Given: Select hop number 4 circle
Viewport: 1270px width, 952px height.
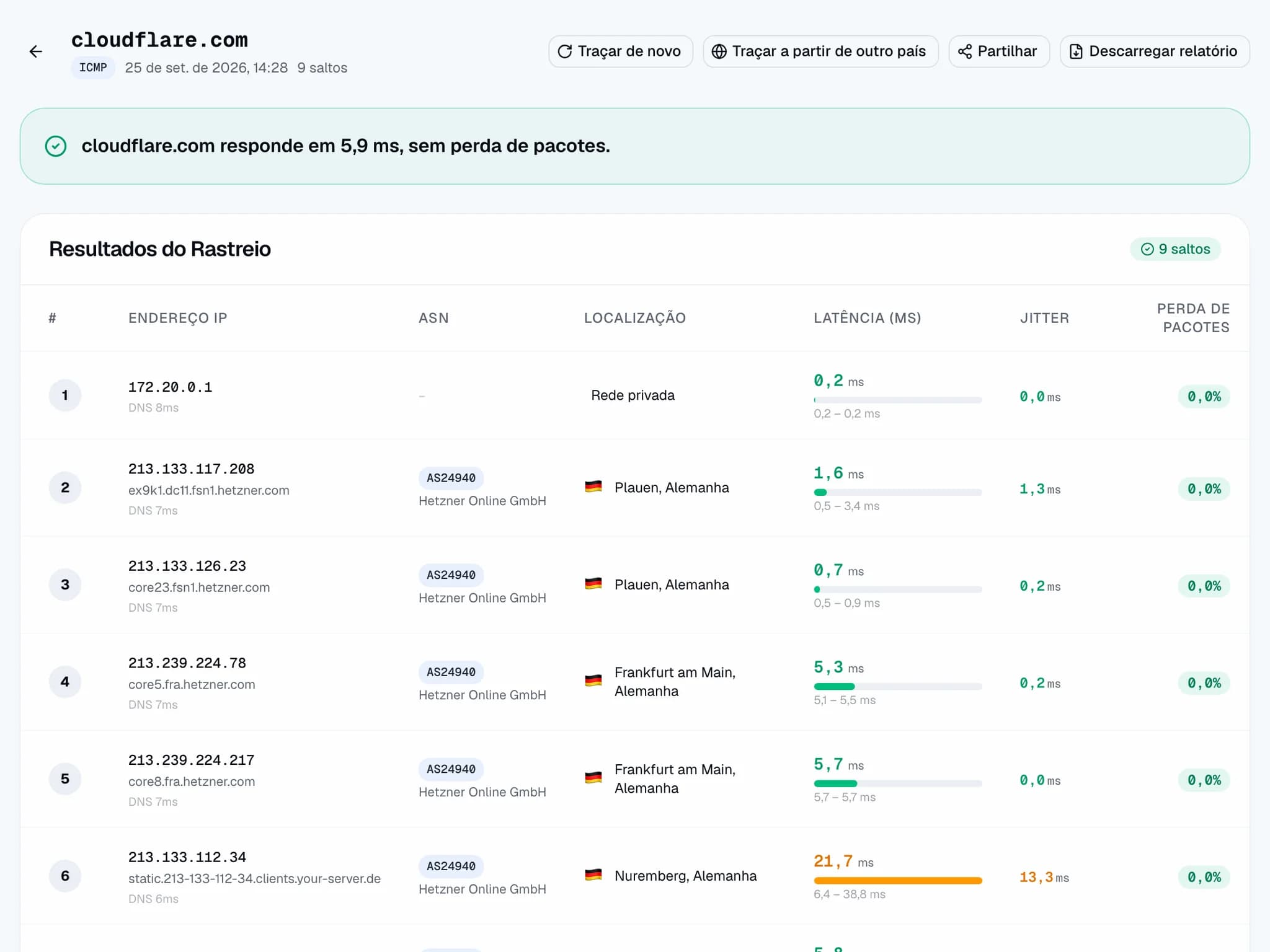Looking at the screenshot, I should pos(65,682).
